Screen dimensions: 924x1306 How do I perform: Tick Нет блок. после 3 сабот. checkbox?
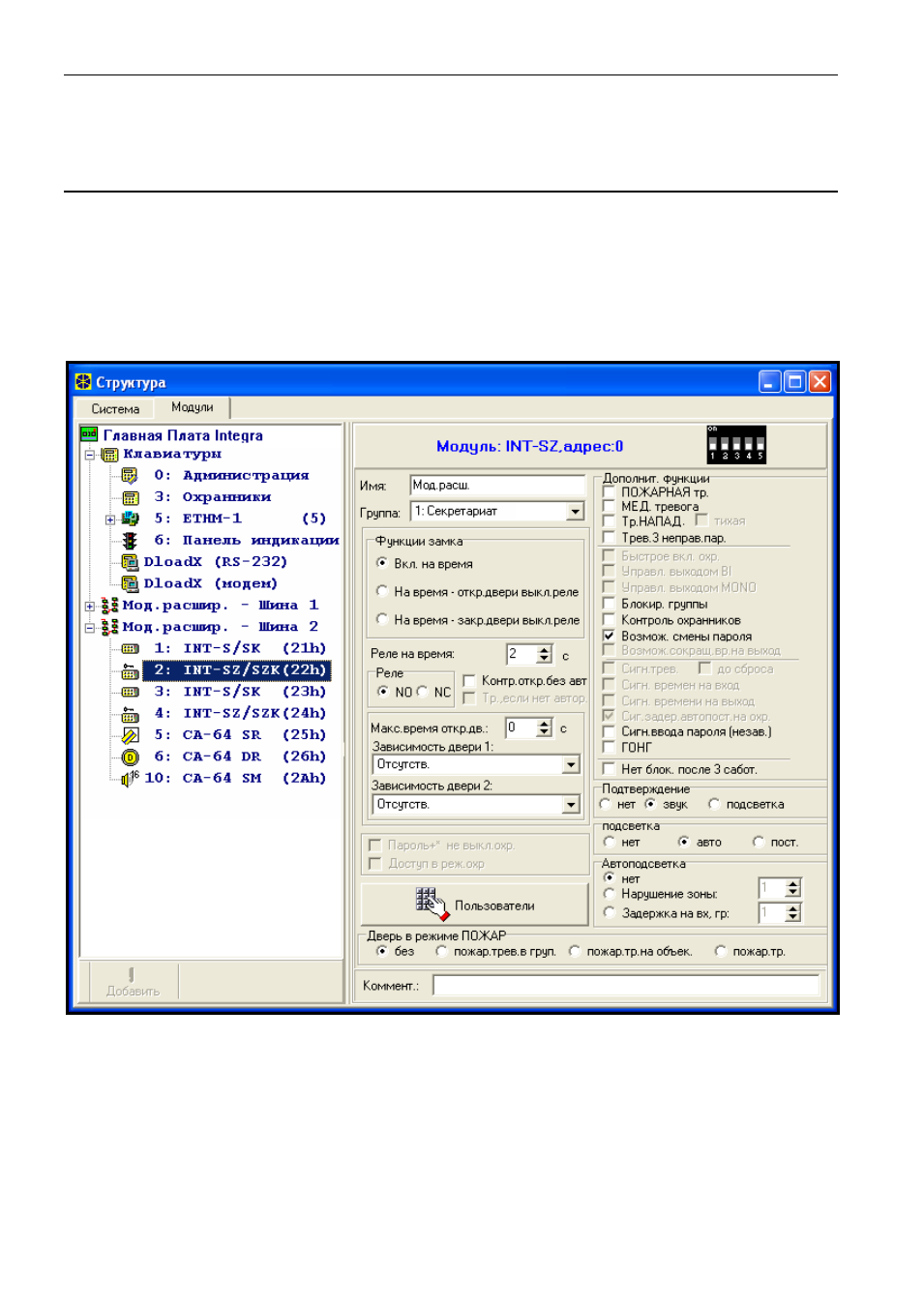(609, 769)
